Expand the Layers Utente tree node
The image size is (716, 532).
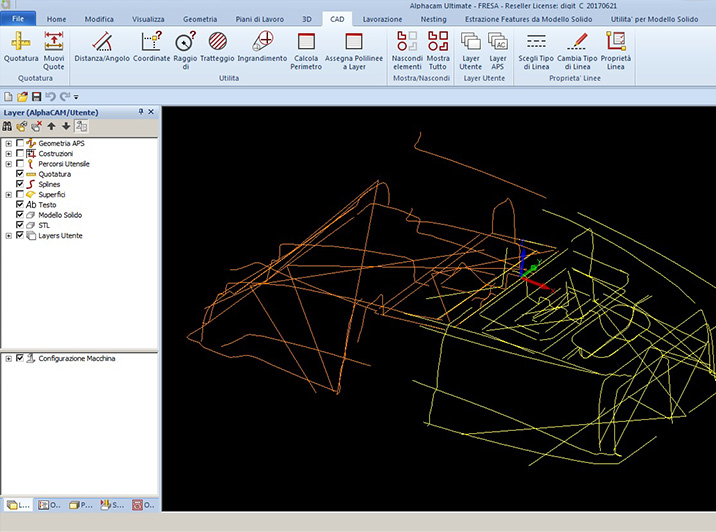click(8, 236)
